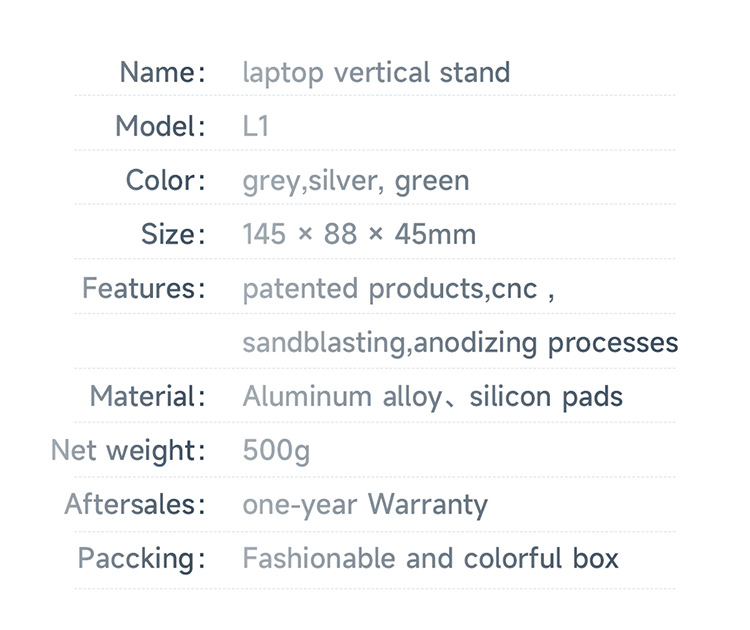Click the model value "L1"
The height and width of the screenshot is (630, 750).
256,127
